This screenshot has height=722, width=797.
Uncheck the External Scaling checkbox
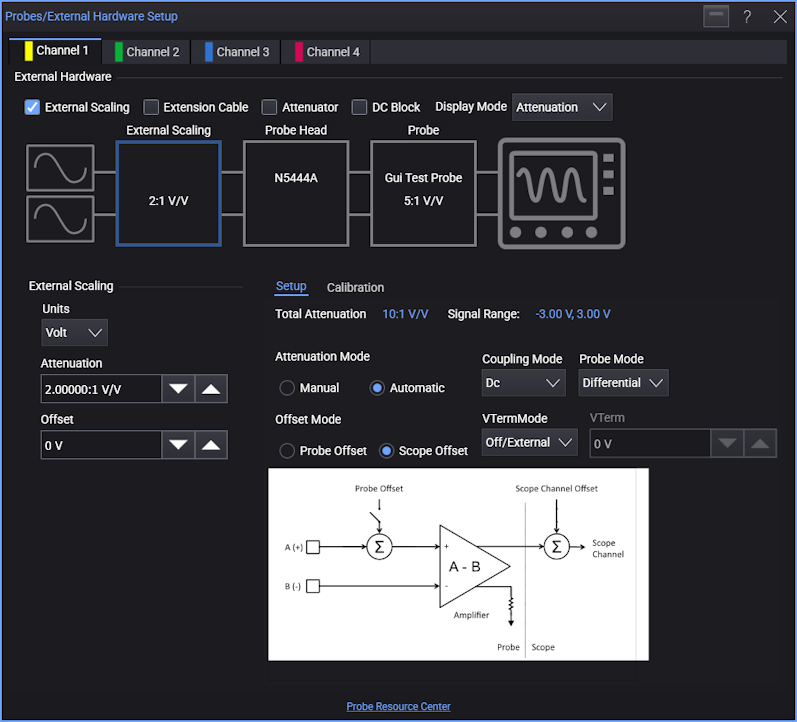[x=33, y=107]
